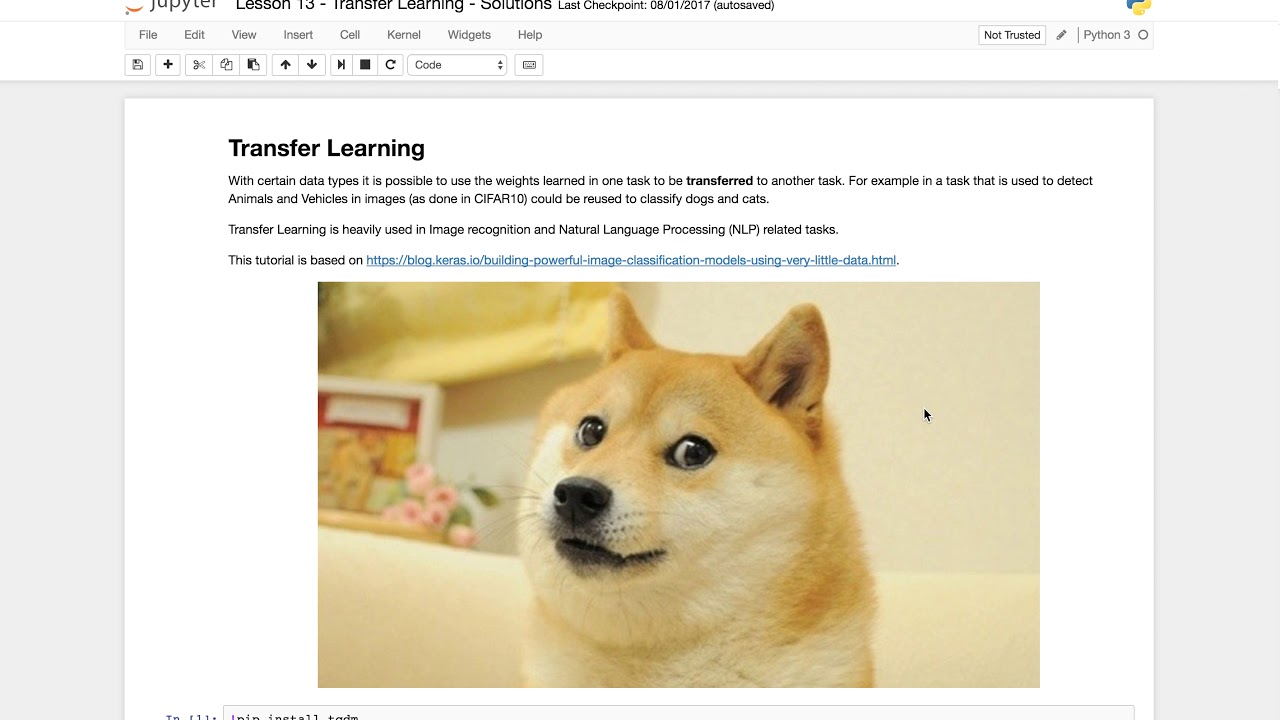Open the blog.keras.io tutorial link

pyautogui.click(x=631, y=260)
